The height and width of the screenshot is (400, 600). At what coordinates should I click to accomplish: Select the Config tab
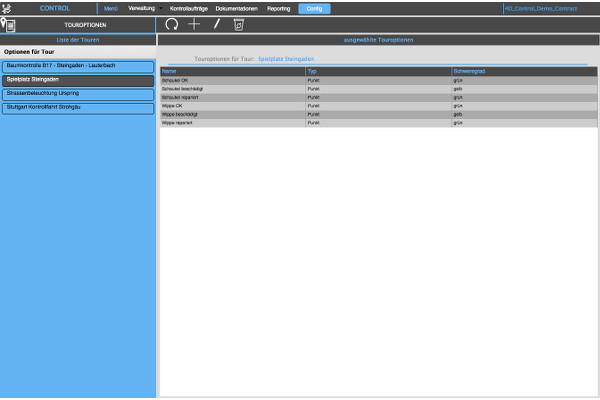click(313, 8)
